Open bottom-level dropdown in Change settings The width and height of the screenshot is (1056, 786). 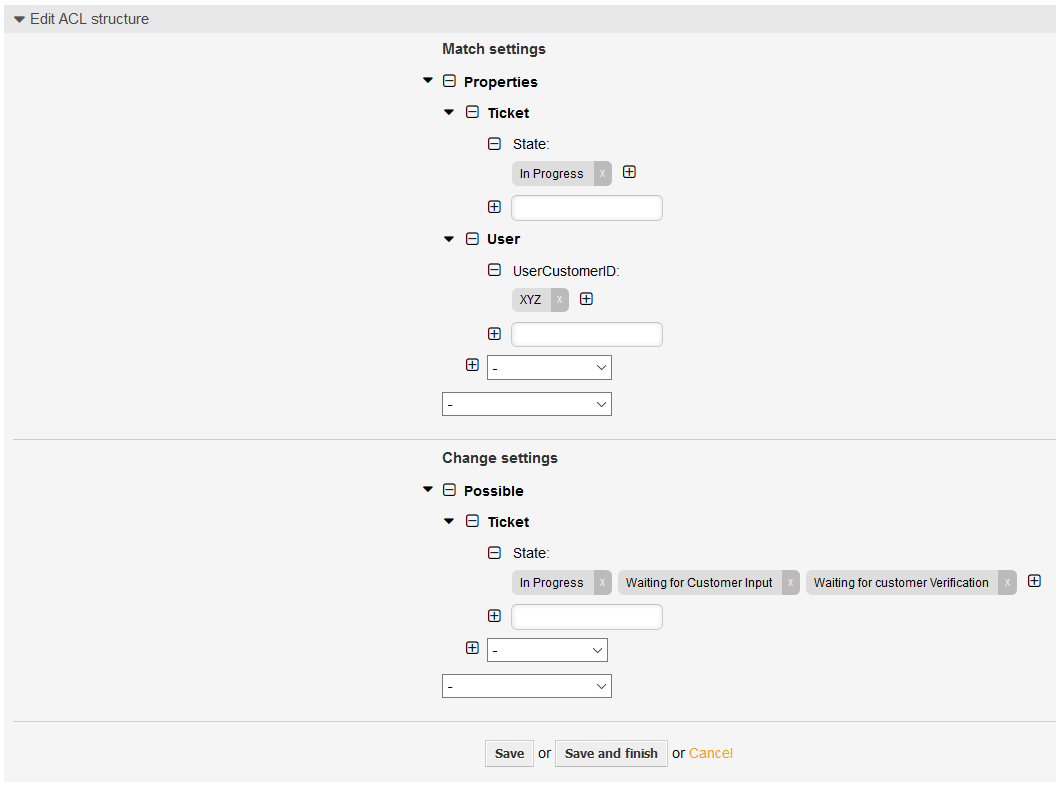pyautogui.click(x=526, y=686)
